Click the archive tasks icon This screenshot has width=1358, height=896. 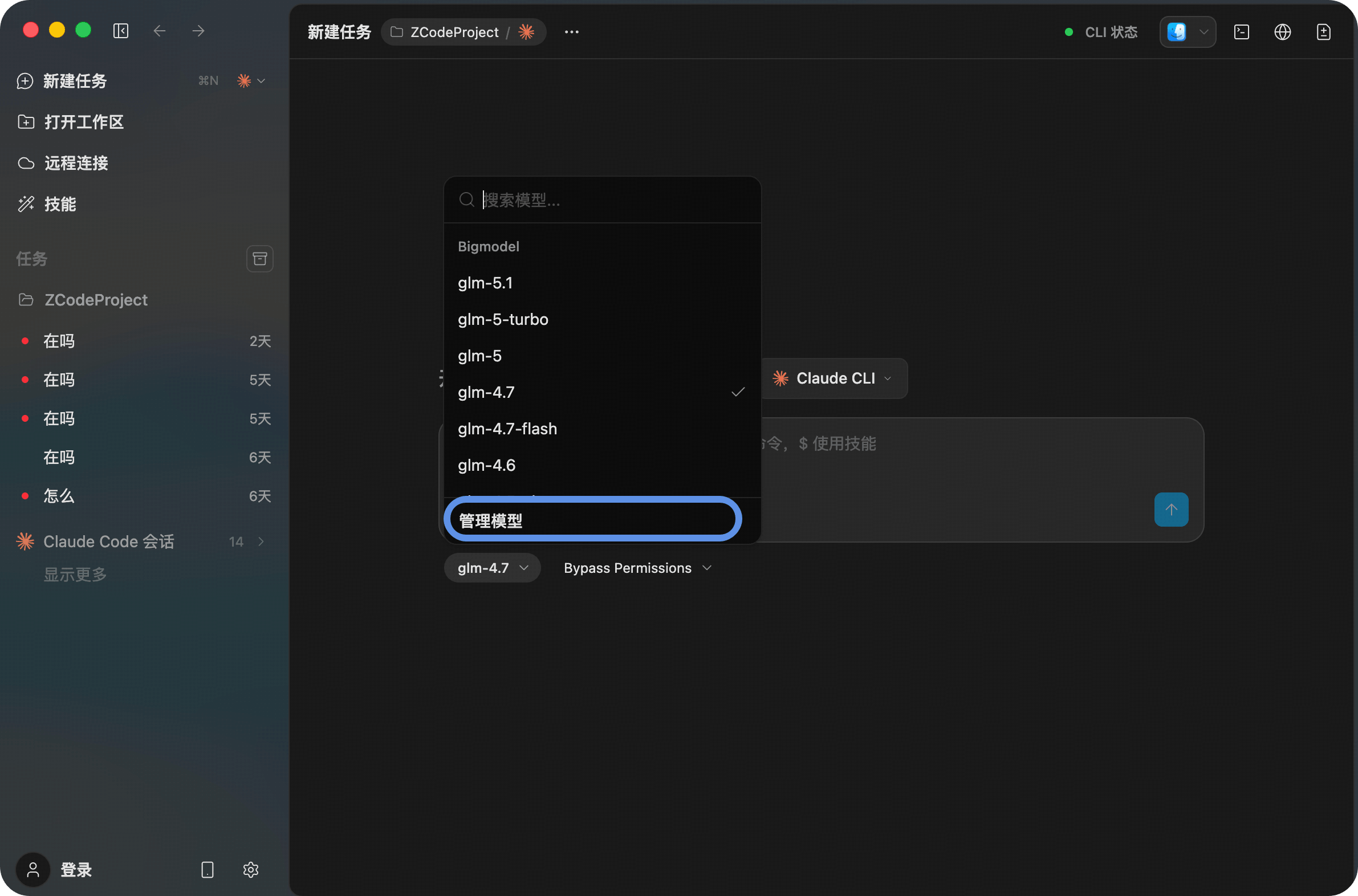coord(259,259)
